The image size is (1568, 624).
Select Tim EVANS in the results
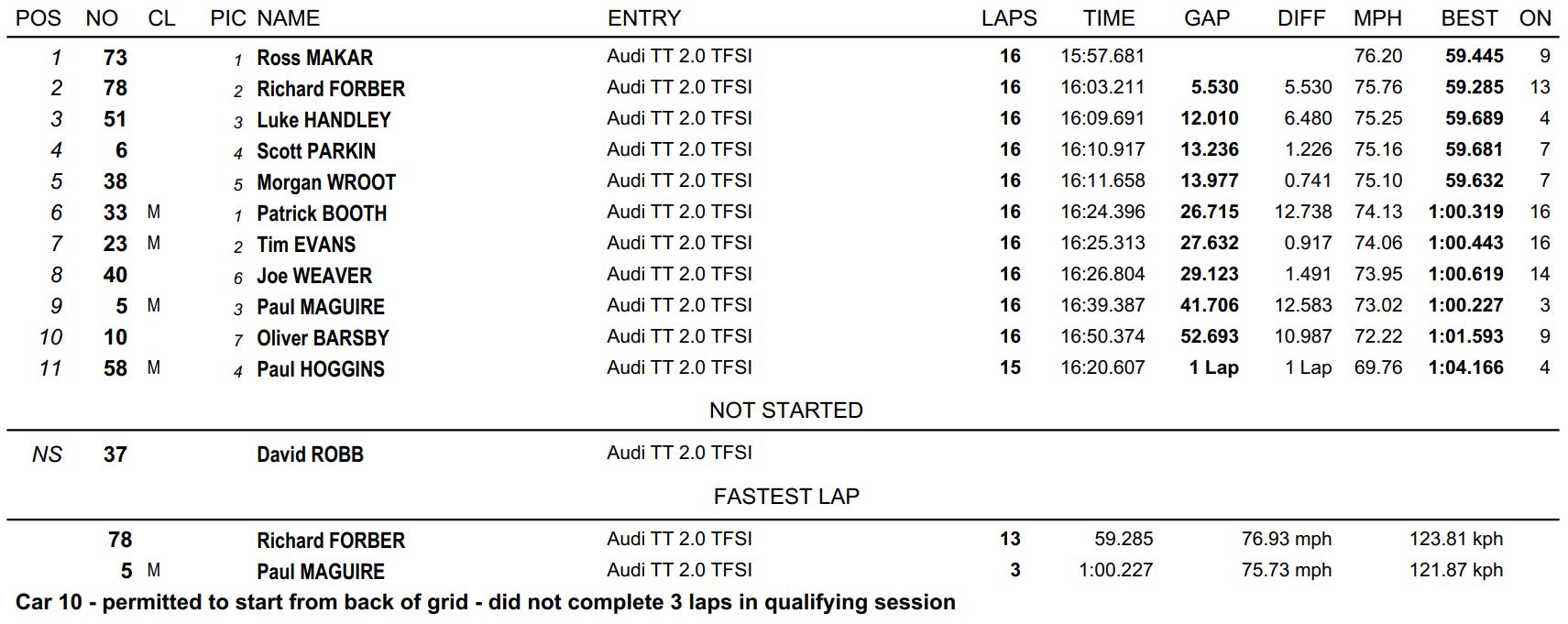tap(306, 245)
